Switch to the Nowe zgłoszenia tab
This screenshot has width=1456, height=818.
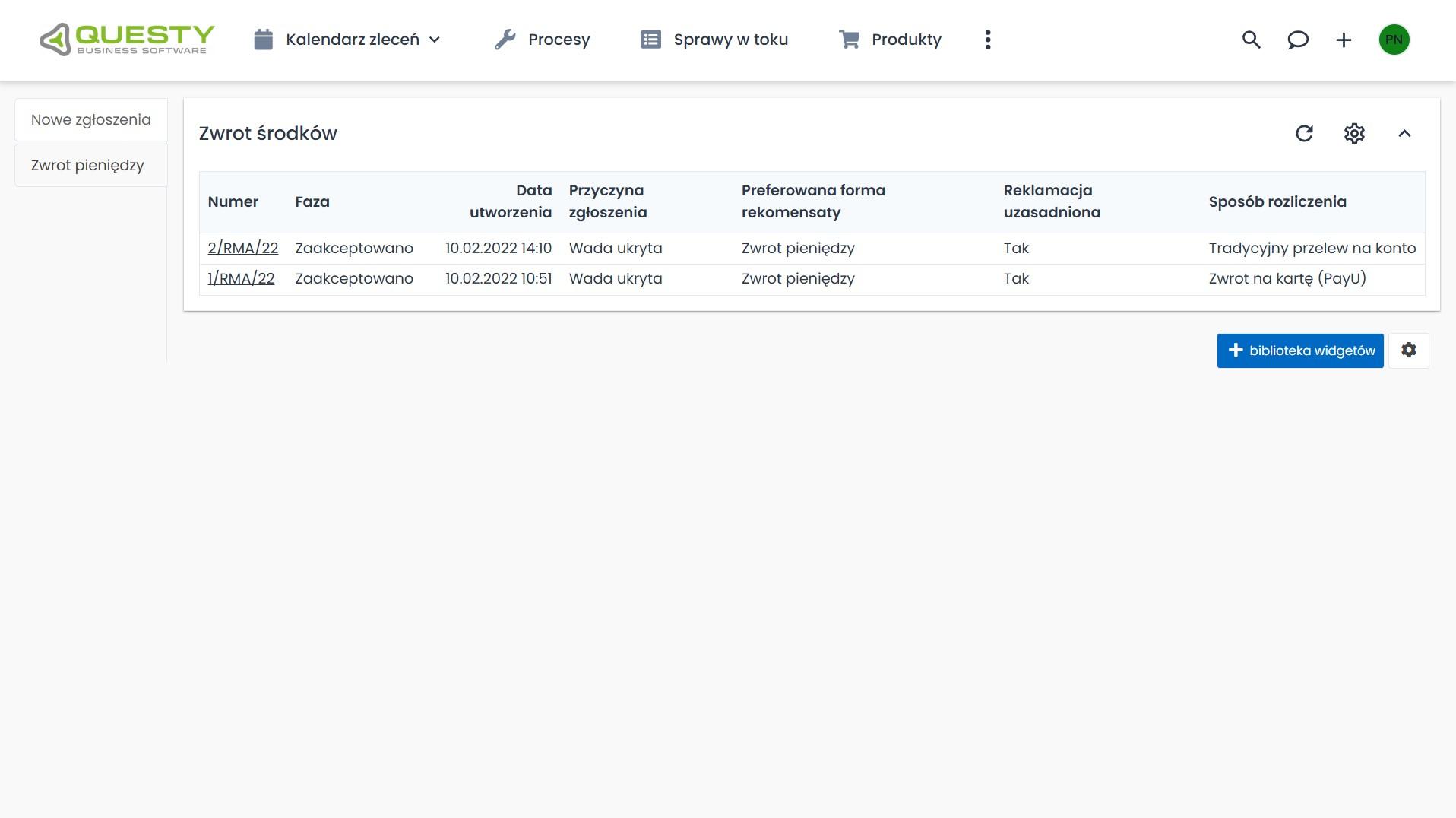tap(91, 119)
